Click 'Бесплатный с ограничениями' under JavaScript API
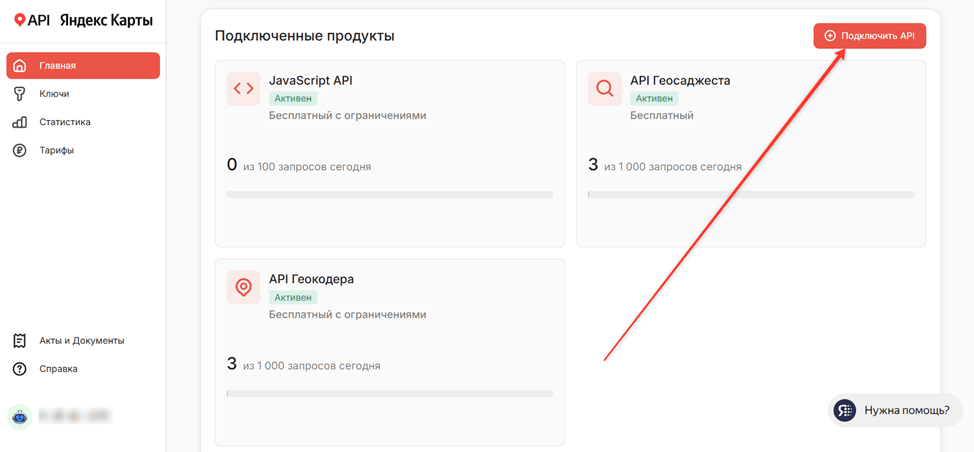This screenshot has height=452, width=974. tap(348, 115)
